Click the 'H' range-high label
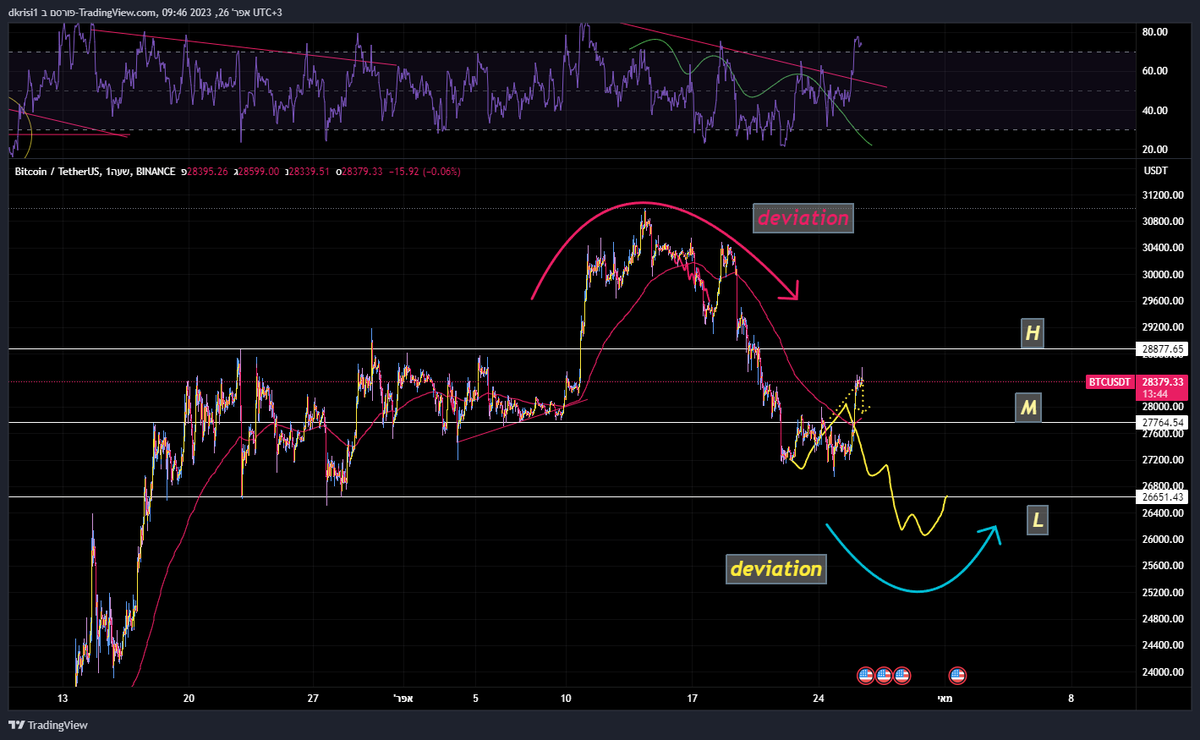The height and width of the screenshot is (740, 1200). (x=1031, y=333)
